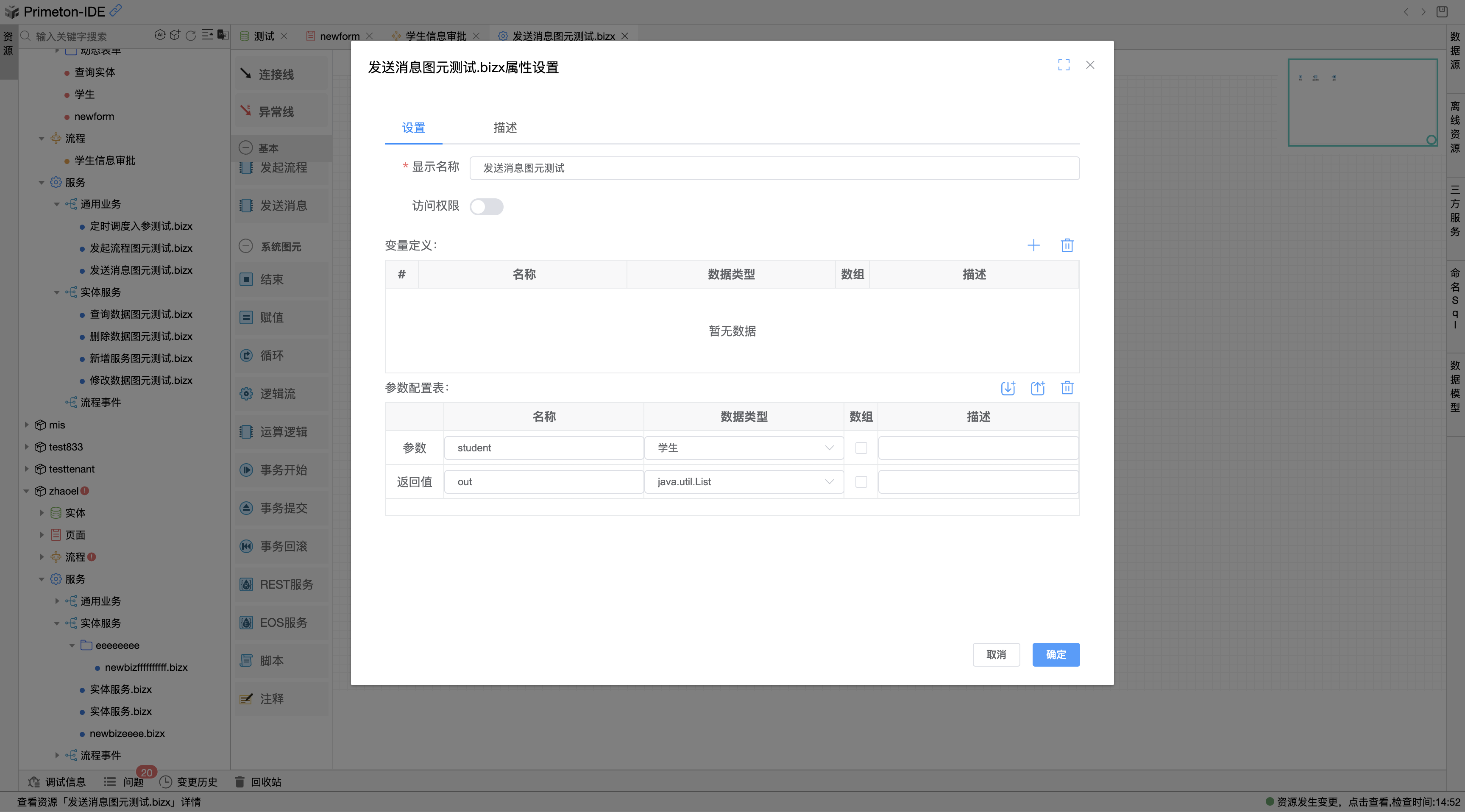The height and width of the screenshot is (812, 1465).
Task: Open the 学生 data type dropdown
Action: coord(829,448)
